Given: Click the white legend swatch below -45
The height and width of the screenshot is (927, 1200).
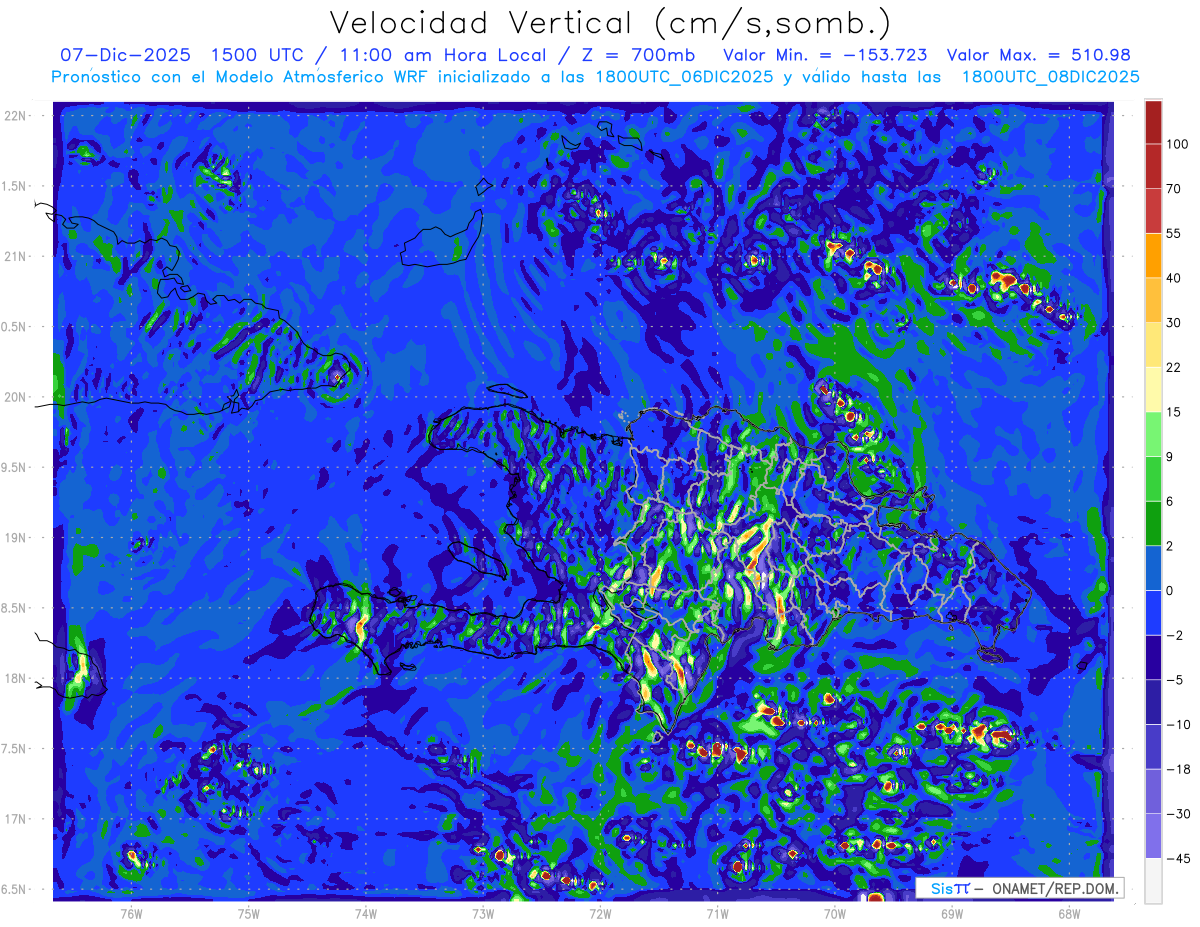Looking at the screenshot, I should (1153, 880).
